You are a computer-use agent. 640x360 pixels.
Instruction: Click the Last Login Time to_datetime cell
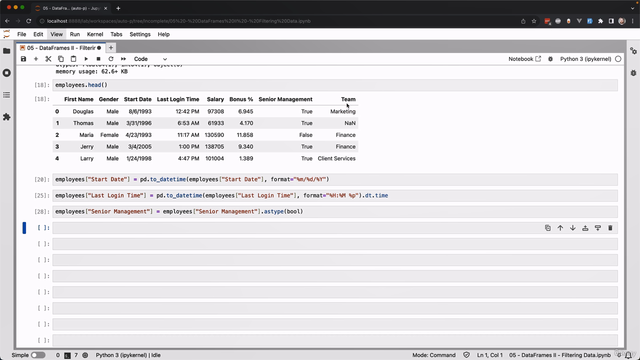pyautogui.click(x=335, y=196)
